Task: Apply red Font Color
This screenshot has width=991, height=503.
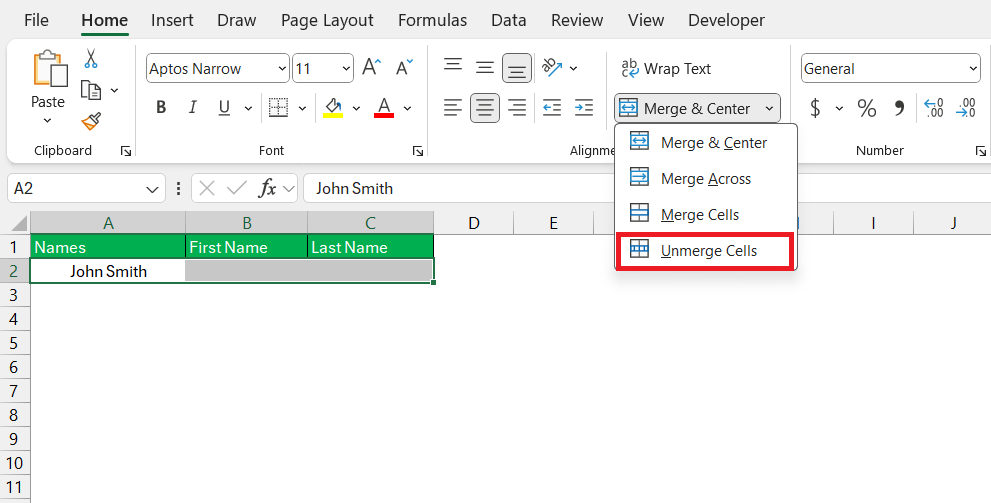Action: pyautogui.click(x=384, y=108)
